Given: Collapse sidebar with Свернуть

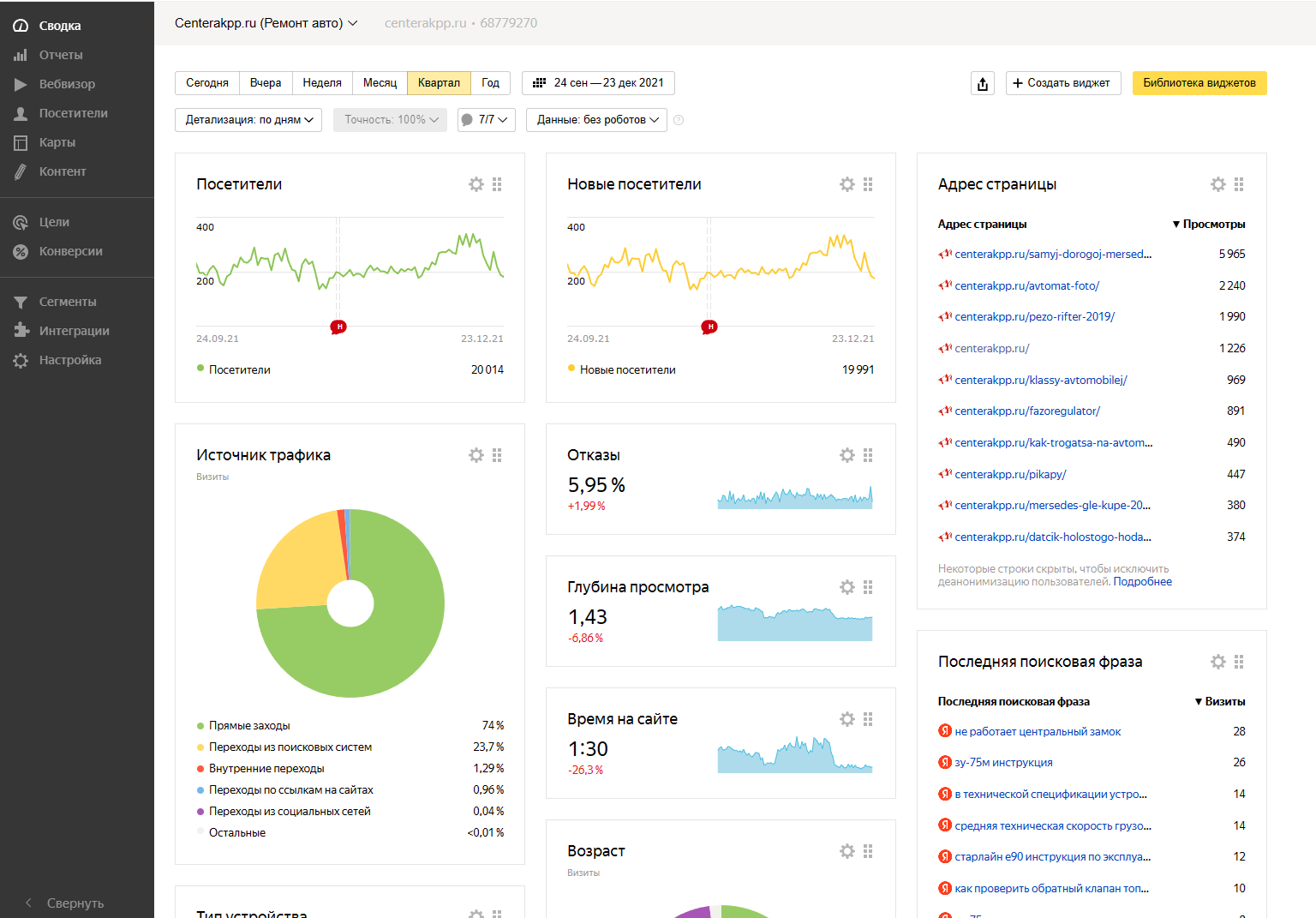Looking at the screenshot, I should click(x=64, y=903).
